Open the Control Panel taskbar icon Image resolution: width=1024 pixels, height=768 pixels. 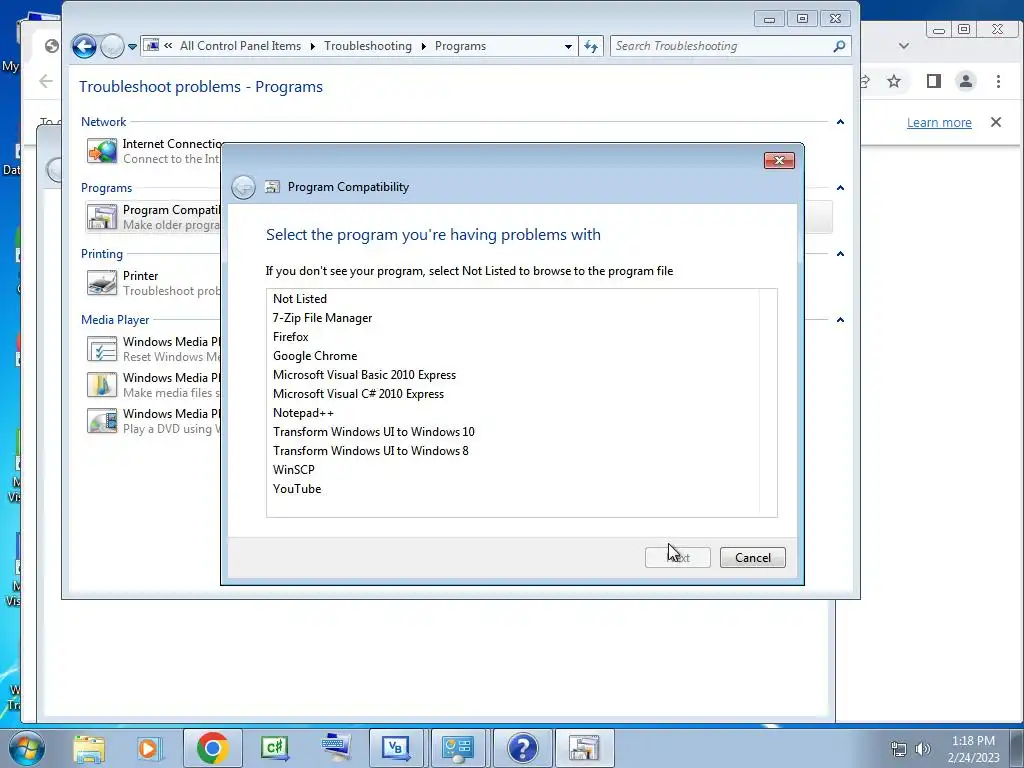(460, 748)
